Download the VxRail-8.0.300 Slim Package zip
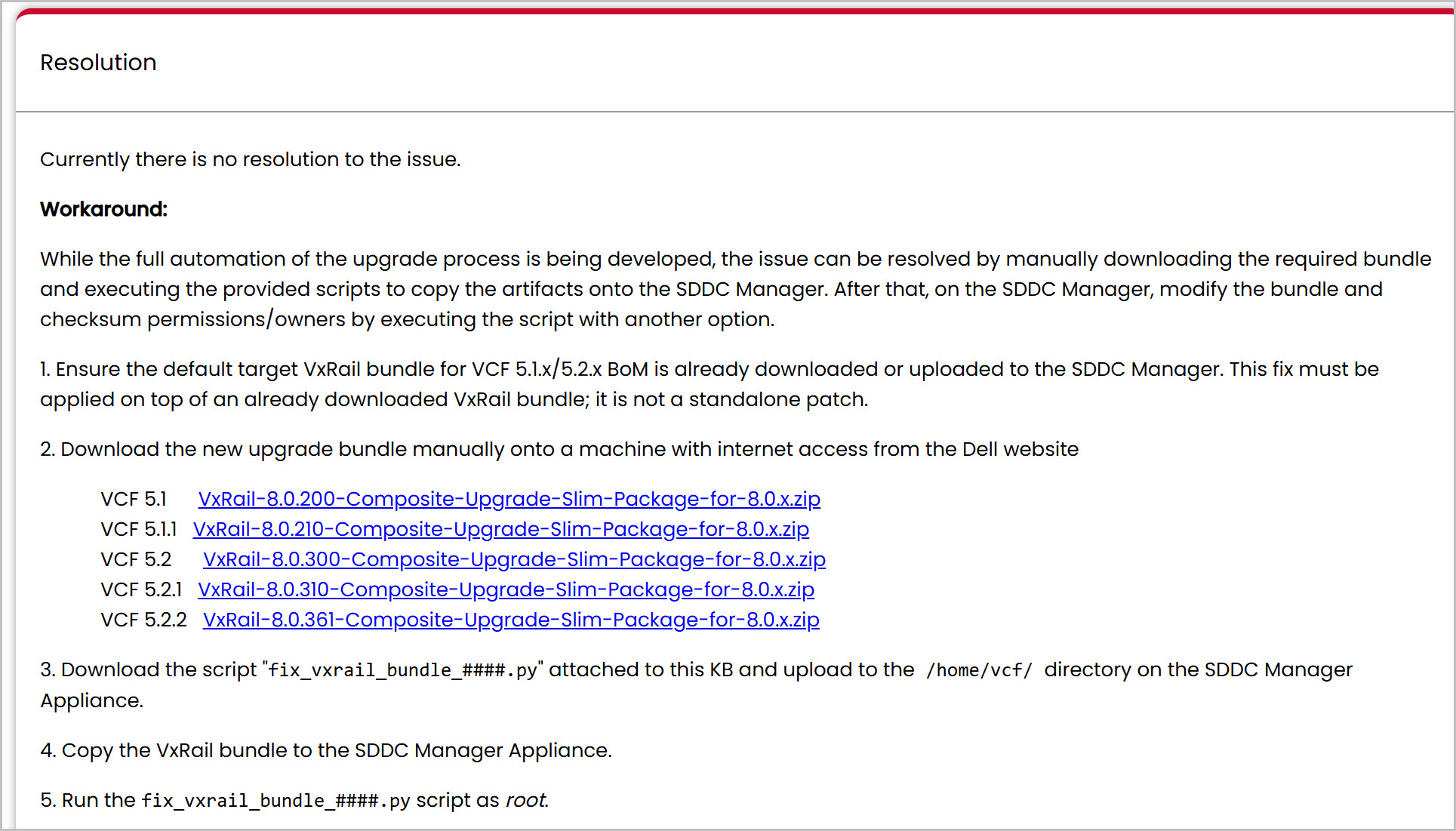This screenshot has width=1456, height=831. 514,559
